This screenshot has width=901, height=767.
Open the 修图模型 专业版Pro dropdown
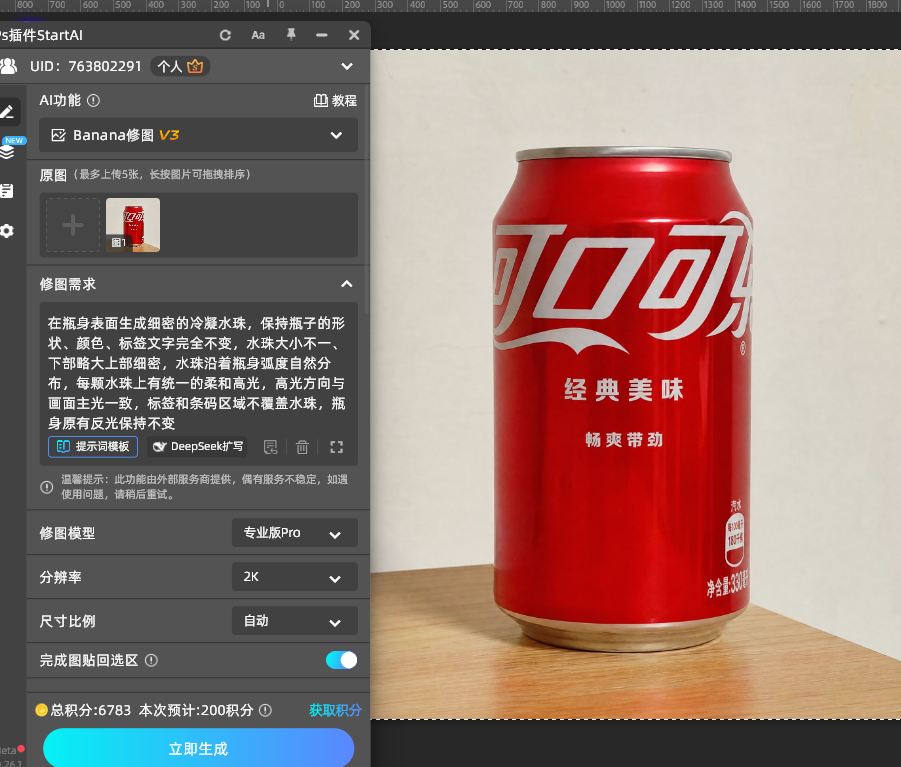(x=295, y=533)
